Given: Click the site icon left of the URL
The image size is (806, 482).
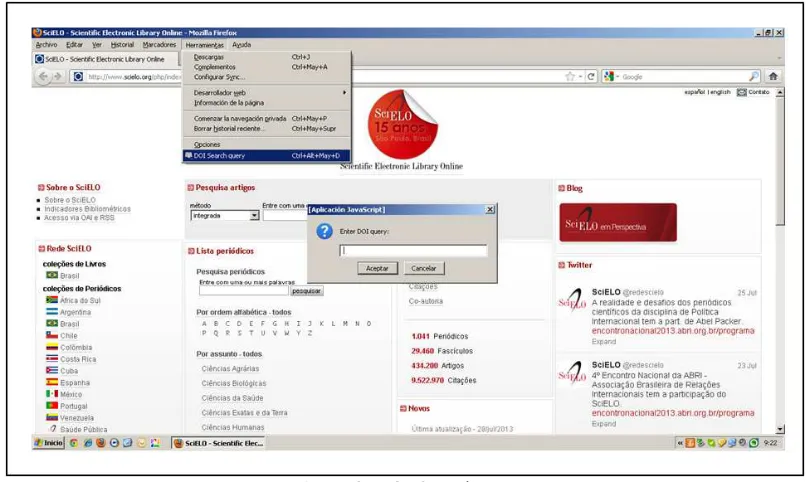Looking at the screenshot, I should [78, 77].
